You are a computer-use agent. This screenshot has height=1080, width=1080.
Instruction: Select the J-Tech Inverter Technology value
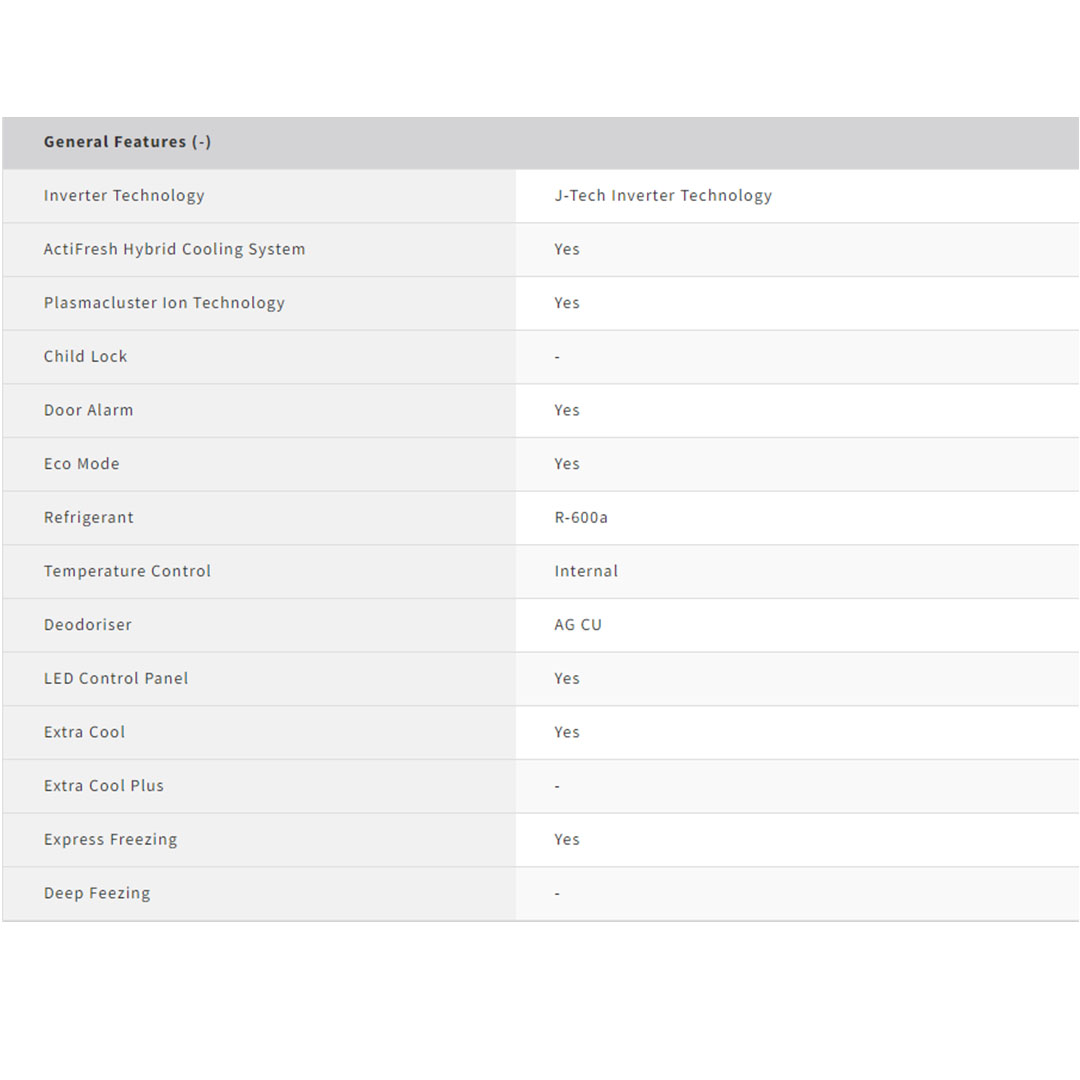point(663,196)
